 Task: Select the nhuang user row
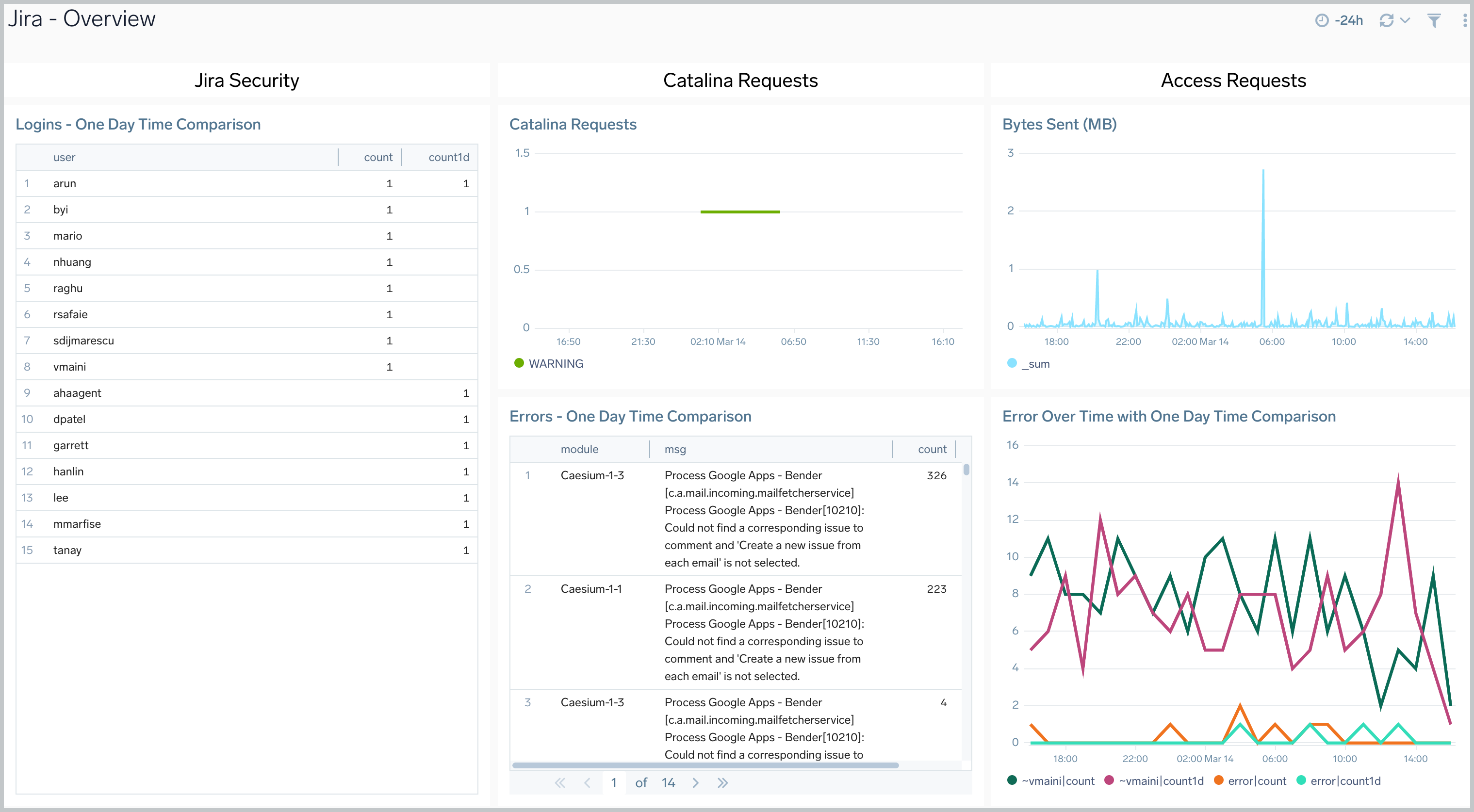coord(246,262)
